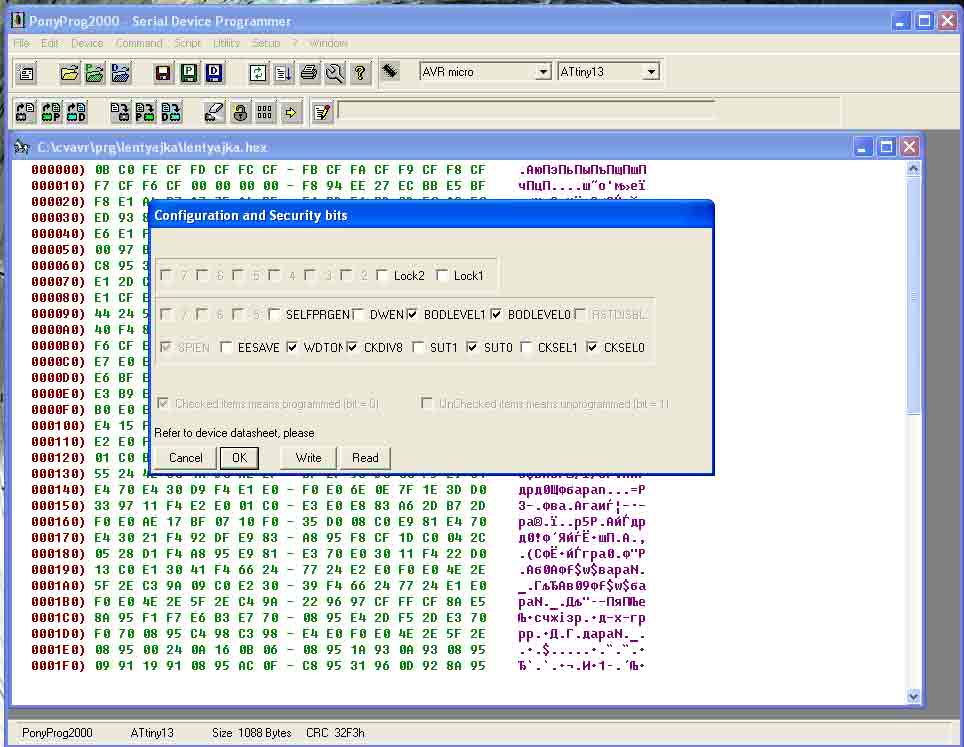Click the Erase device eraser icon

pos(214,112)
